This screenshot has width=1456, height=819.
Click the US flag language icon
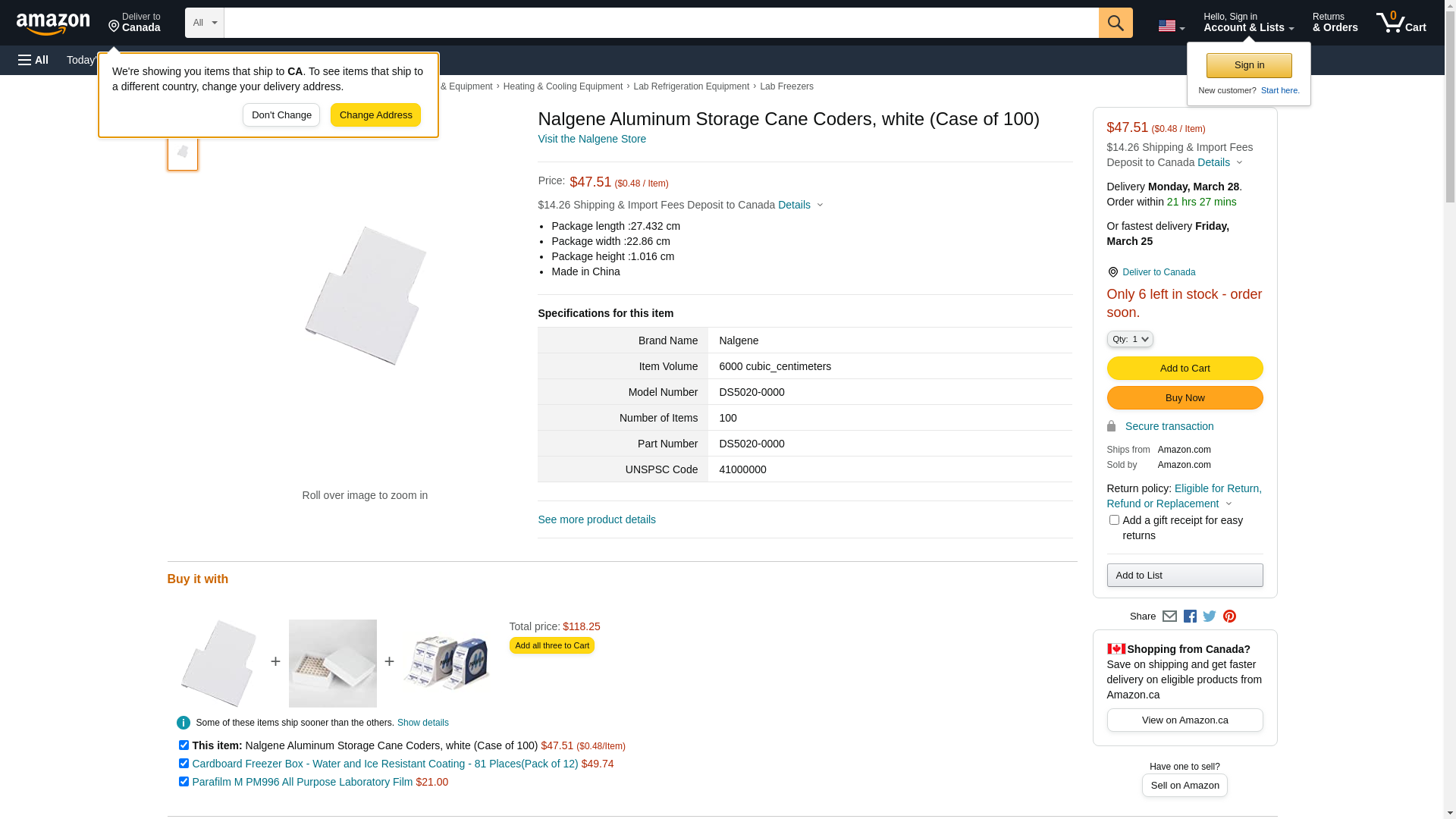(x=1171, y=26)
